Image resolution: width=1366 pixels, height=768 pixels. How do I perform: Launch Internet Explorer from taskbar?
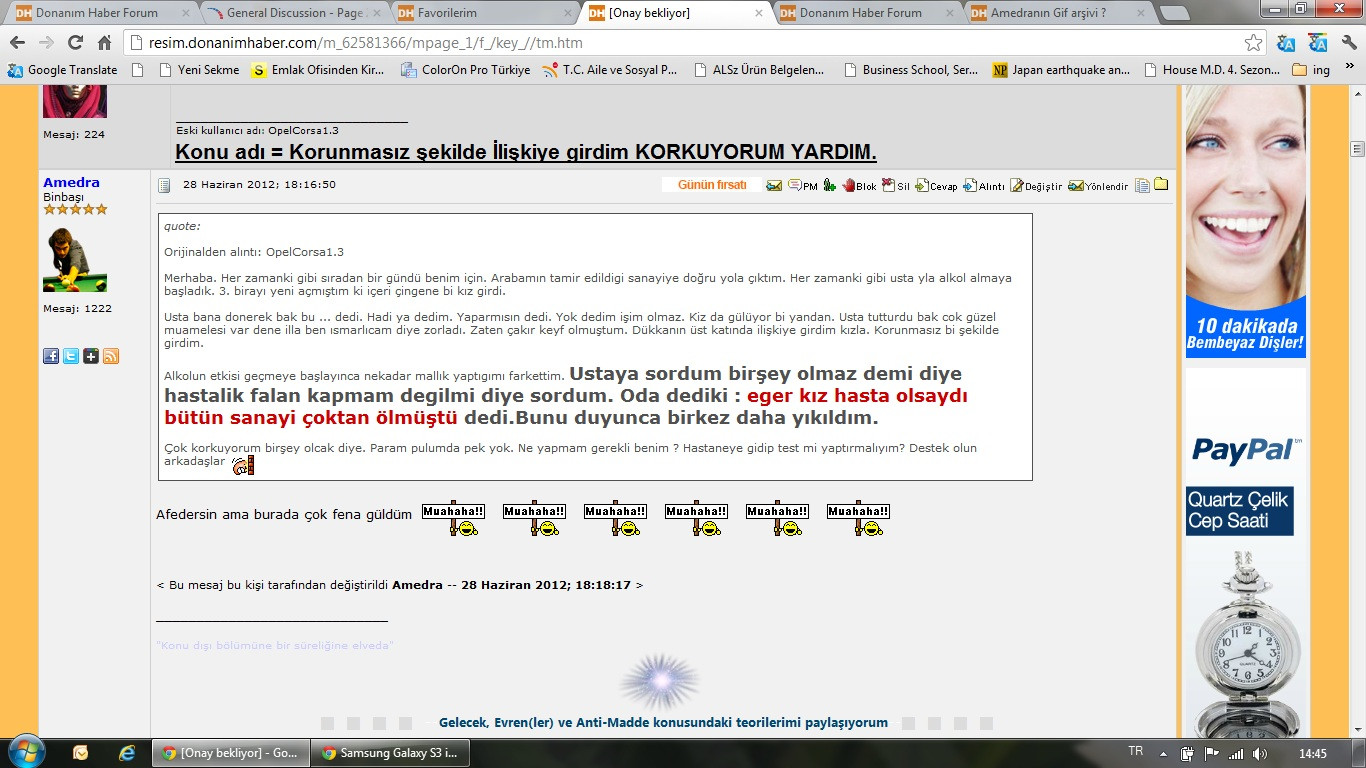[126, 752]
